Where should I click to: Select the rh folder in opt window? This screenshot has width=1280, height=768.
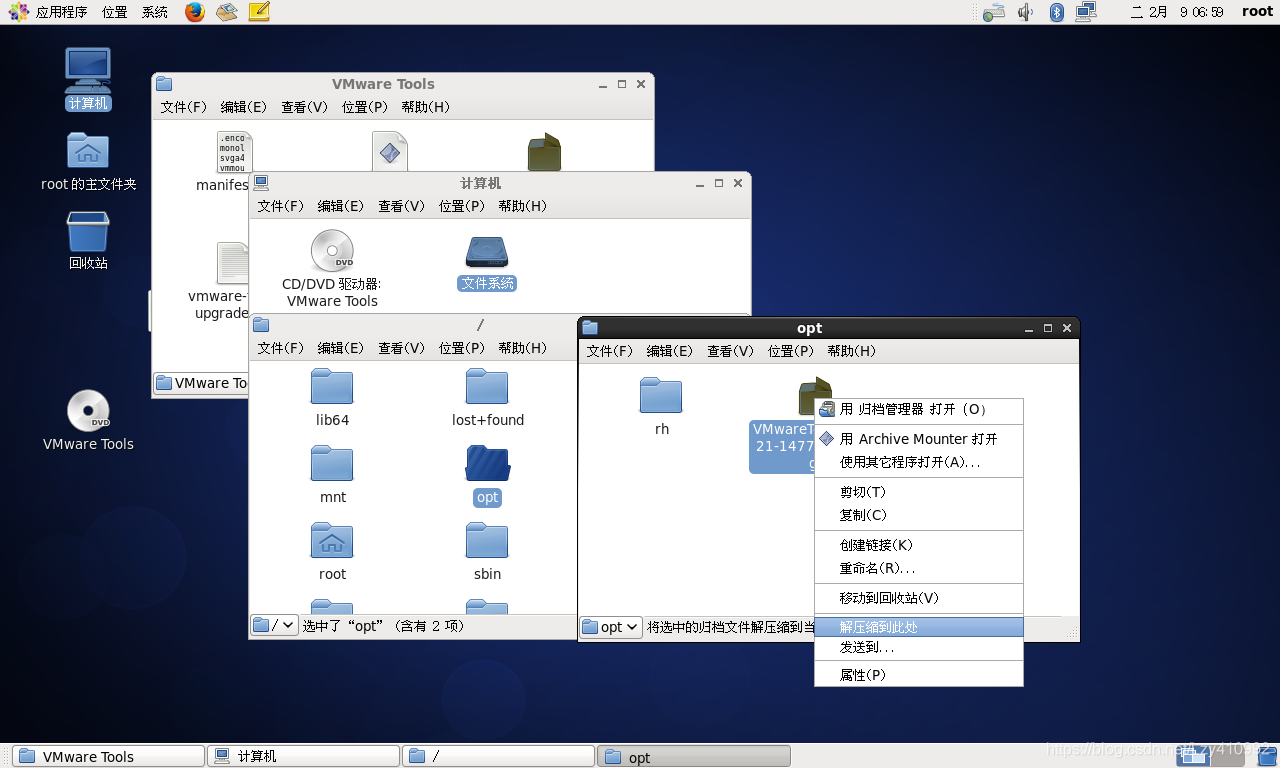(x=661, y=406)
